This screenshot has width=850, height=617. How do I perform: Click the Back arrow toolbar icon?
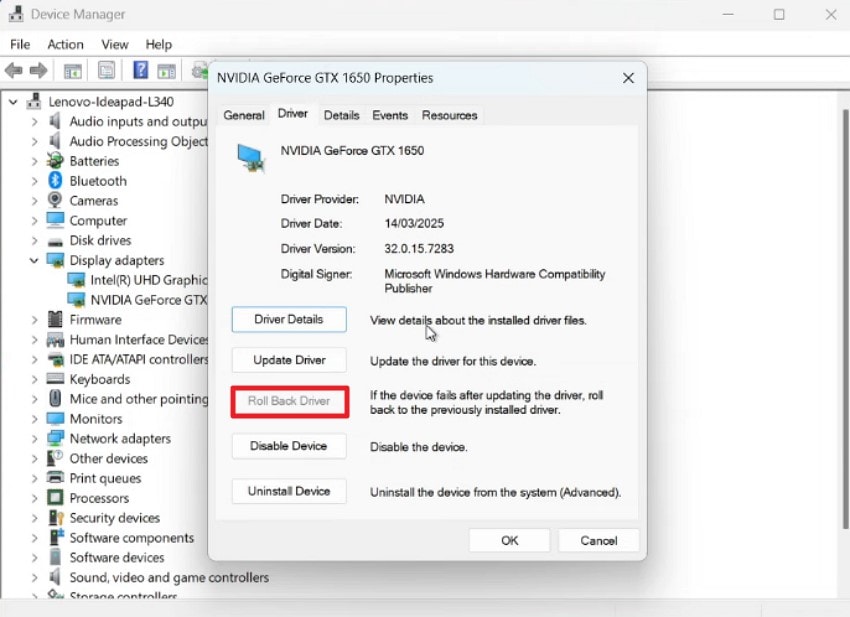coord(14,70)
